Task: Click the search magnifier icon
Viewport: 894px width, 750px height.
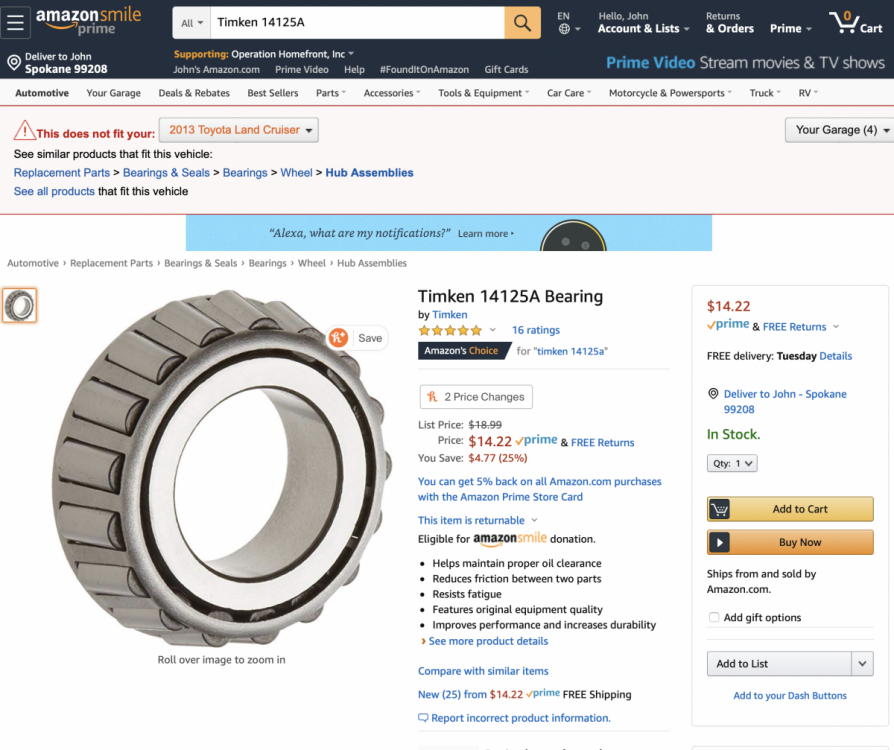Action: [x=521, y=22]
